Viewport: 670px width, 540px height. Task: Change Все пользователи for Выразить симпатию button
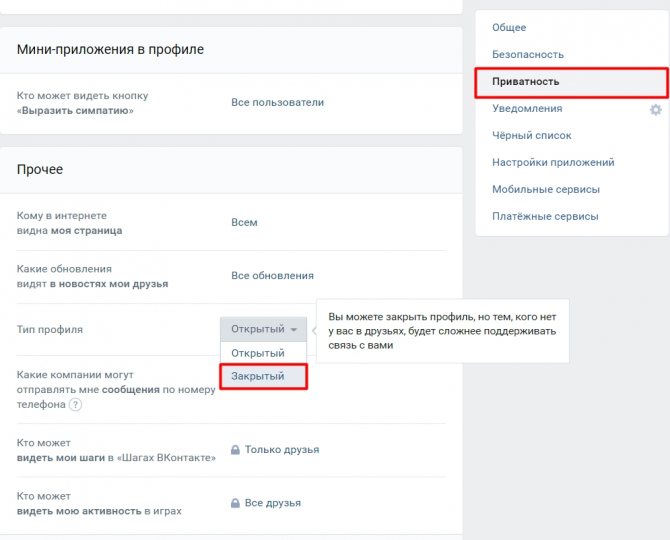click(x=277, y=103)
